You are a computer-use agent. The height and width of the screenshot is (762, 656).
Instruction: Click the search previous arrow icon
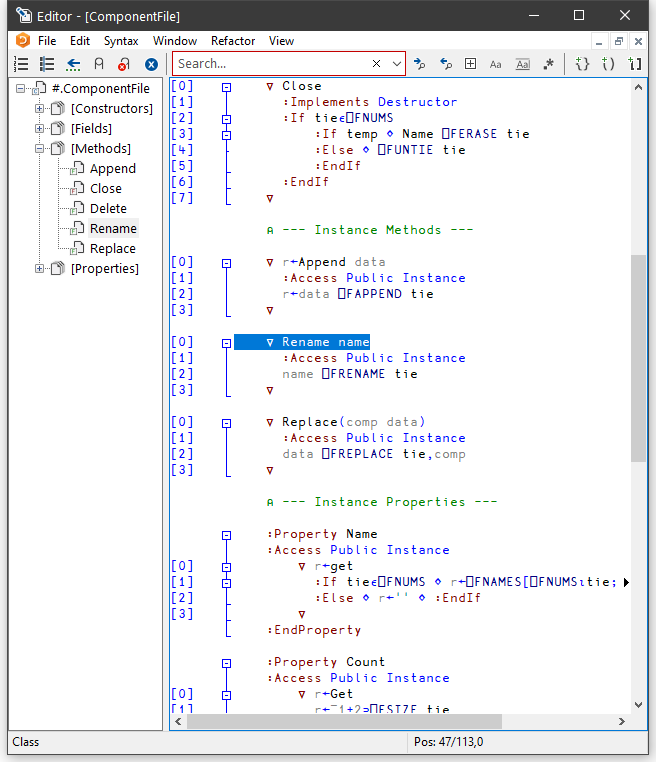(x=446, y=64)
